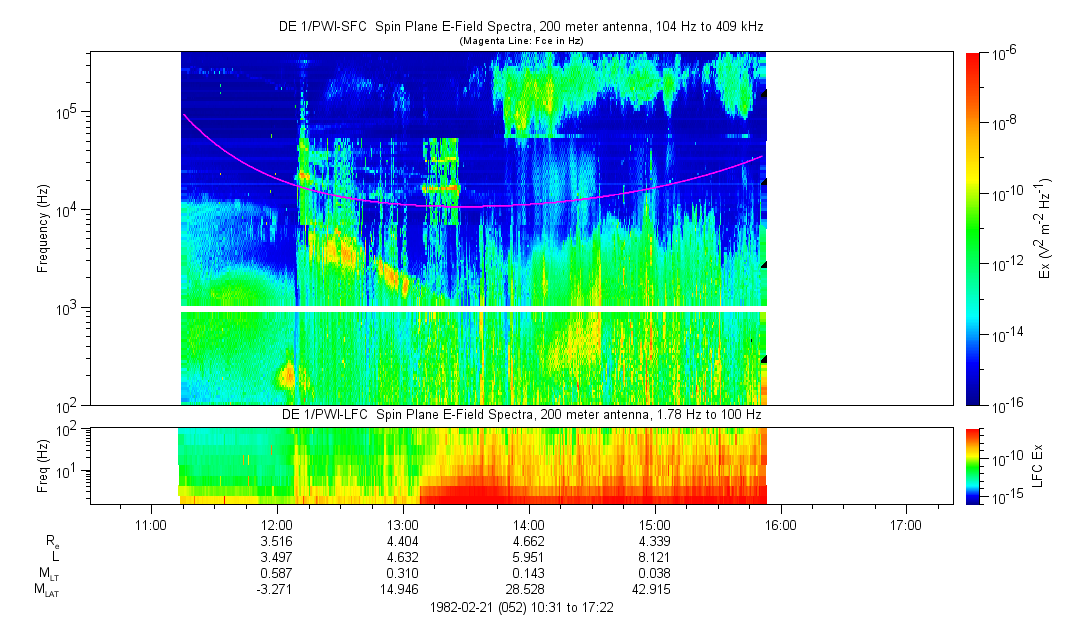1083x620 pixels.
Task: Click the LFC spectra plot title
Action: [521, 414]
